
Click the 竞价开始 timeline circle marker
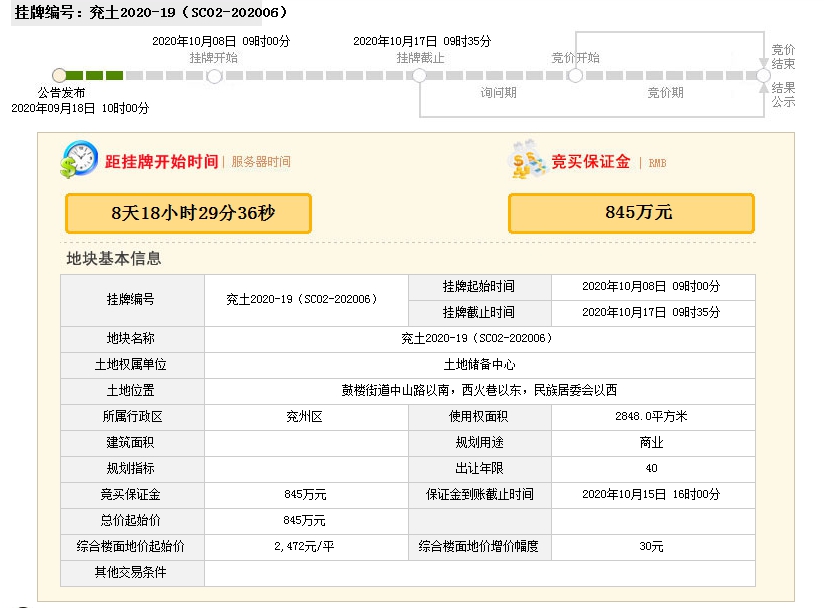(x=575, y=76)
